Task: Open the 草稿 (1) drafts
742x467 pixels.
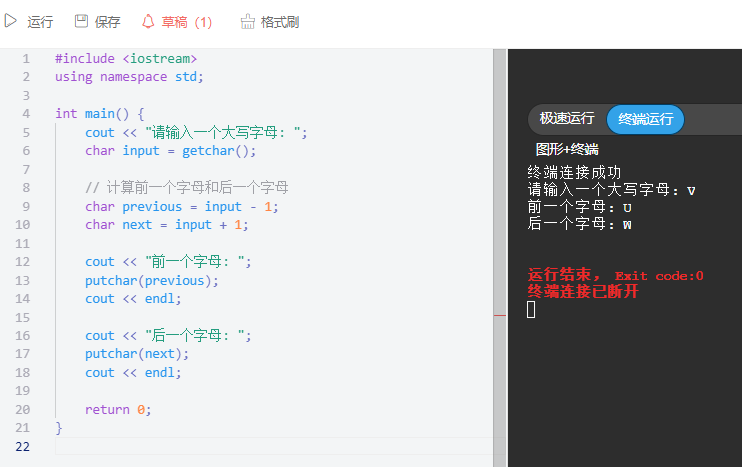Action: (x=187, y=22)
